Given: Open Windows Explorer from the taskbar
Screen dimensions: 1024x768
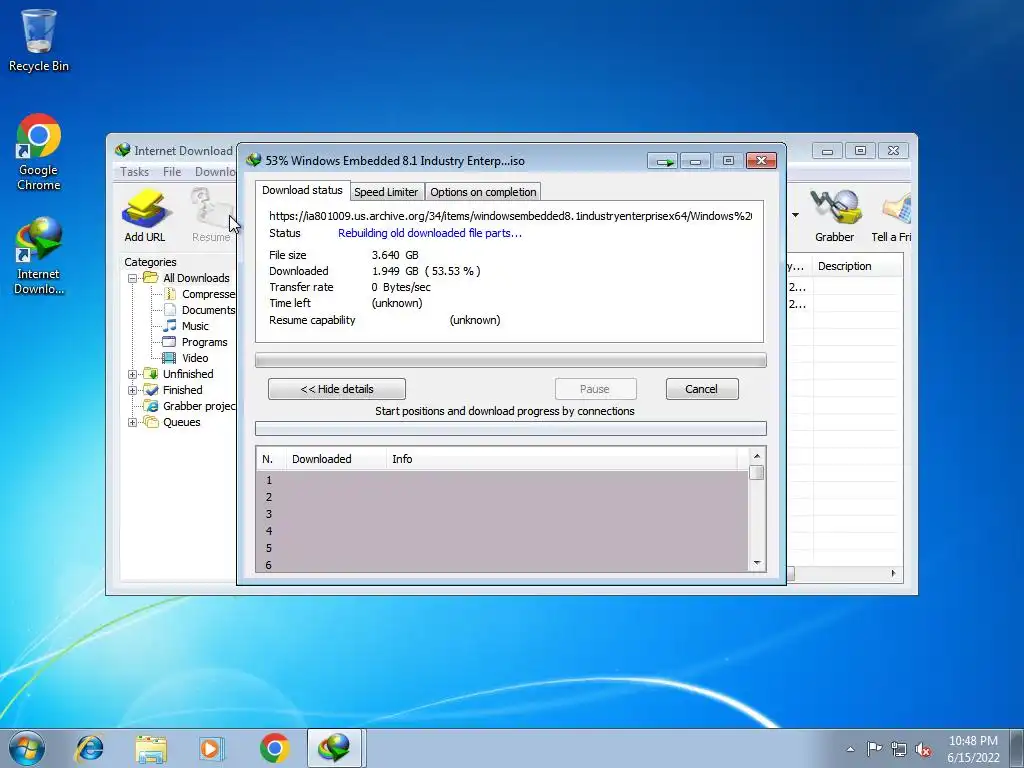Looking at the screenshot, I should click(x=151, y=748).
